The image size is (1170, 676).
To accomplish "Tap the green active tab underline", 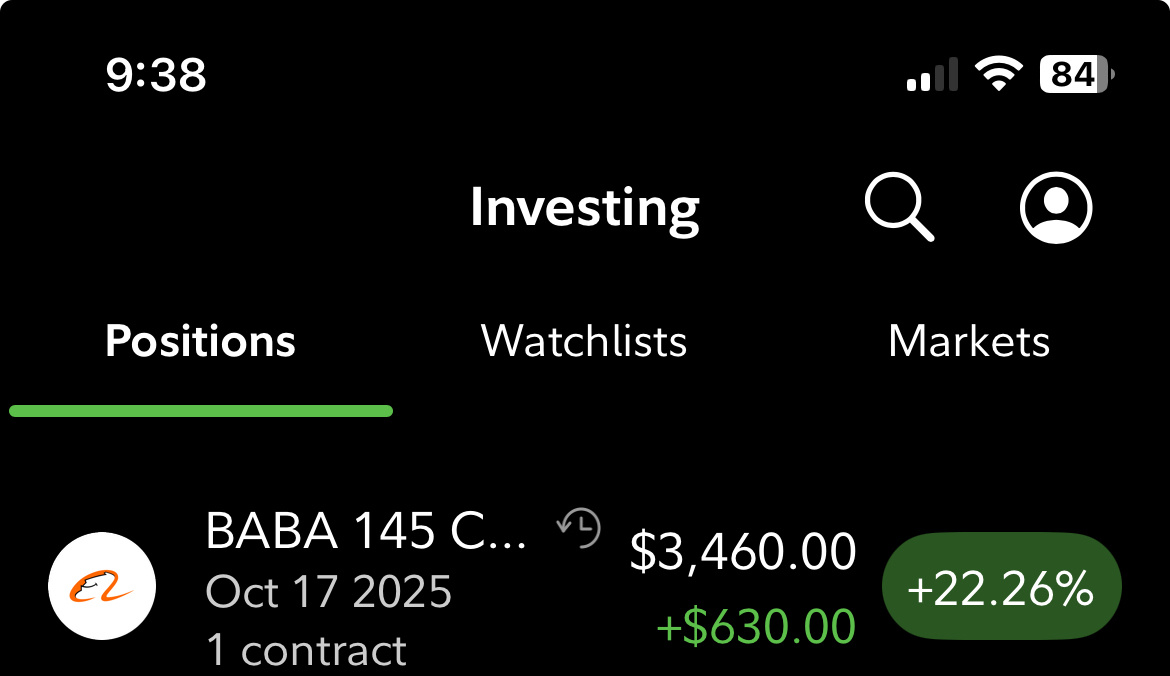I will click(200, 410).
